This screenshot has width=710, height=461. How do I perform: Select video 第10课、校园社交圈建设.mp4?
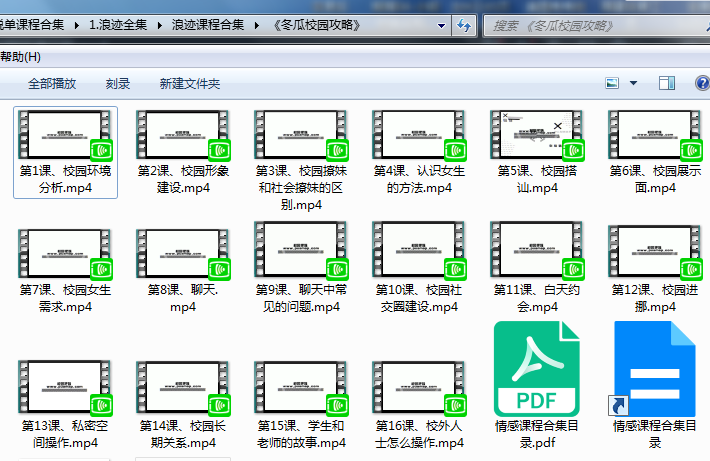419,268
